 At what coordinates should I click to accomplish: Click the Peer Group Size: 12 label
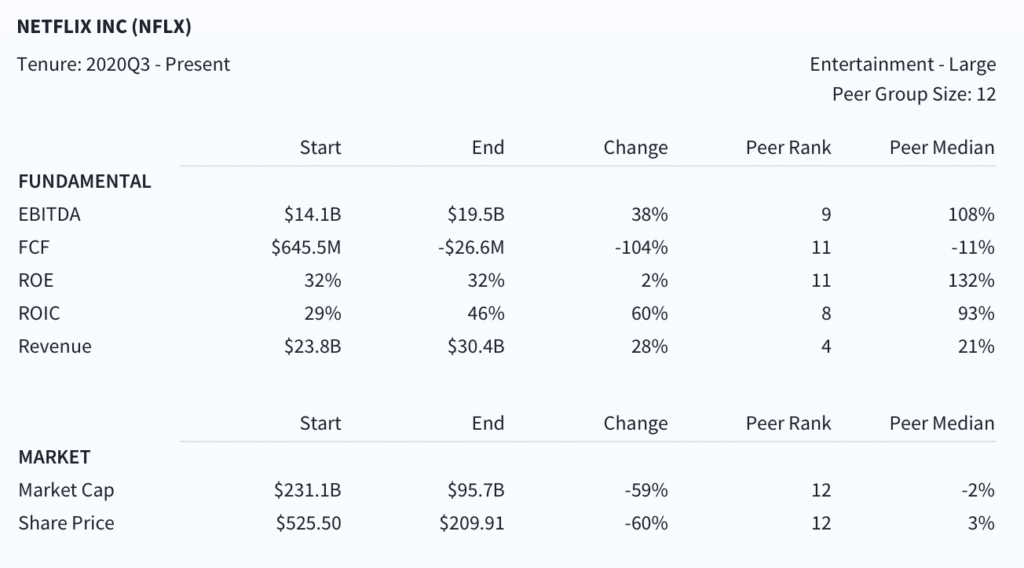pos(914,95)
